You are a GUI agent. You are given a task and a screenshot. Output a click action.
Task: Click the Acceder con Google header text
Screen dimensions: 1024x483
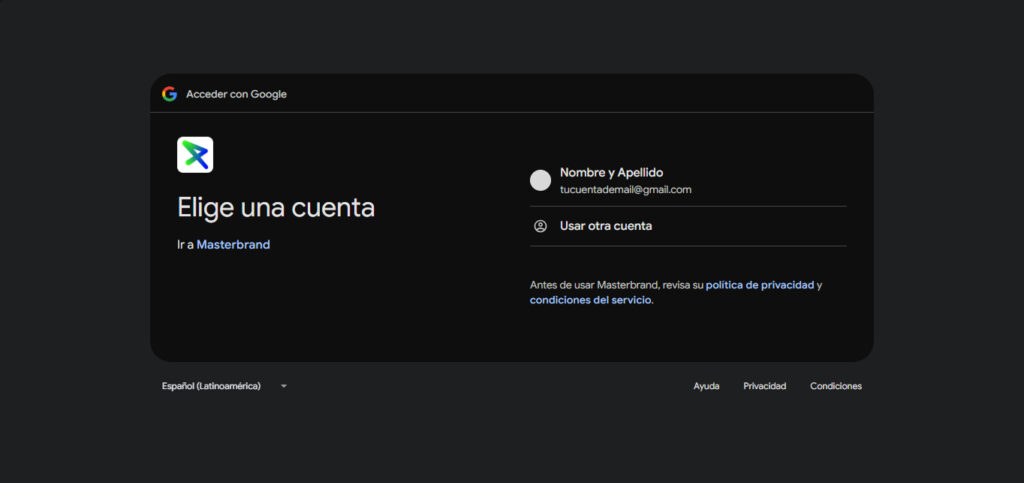(236, 94)
